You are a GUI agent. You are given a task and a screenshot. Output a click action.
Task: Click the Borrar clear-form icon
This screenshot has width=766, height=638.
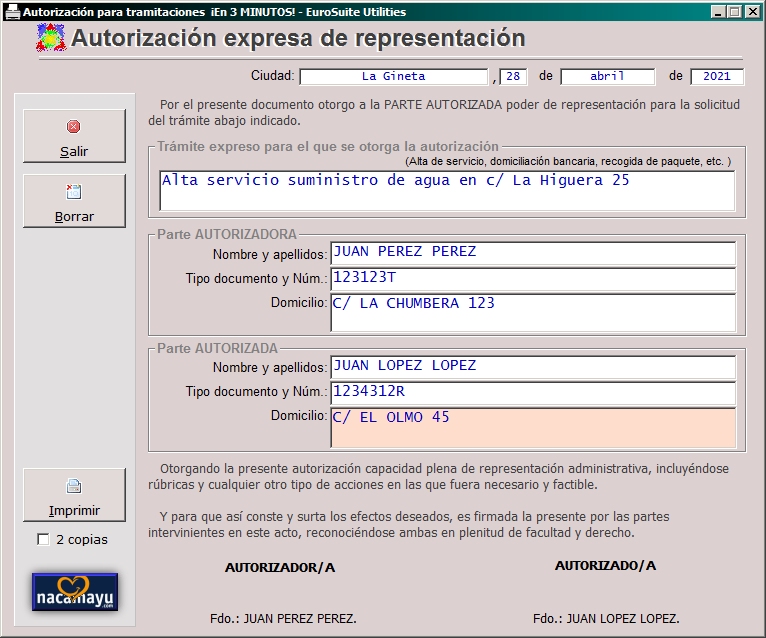(74, 192)
